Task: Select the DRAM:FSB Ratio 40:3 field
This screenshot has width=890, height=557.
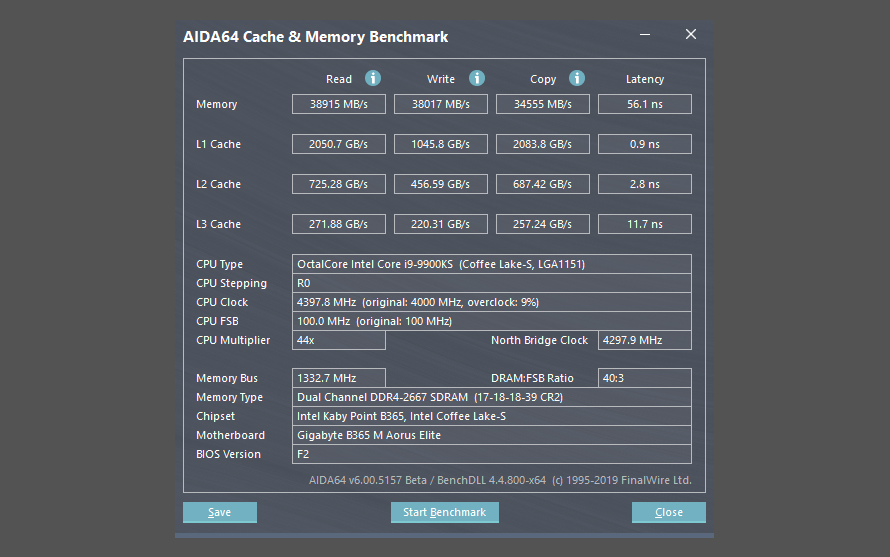Action: pos(645,378)
